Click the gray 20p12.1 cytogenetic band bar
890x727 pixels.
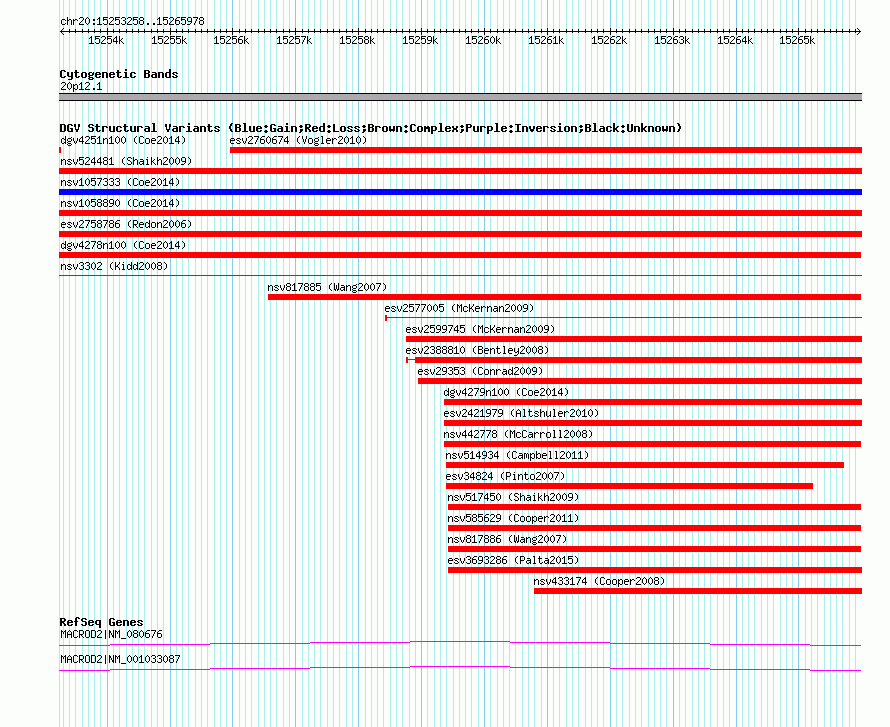click(x=460, y=97)
